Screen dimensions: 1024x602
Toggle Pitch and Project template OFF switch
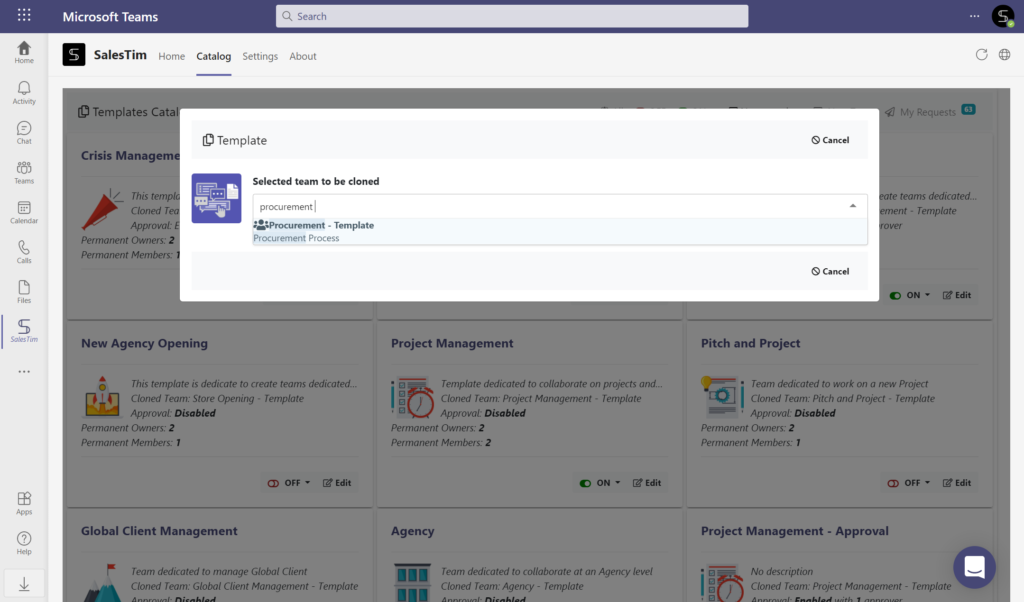[893, 483]
